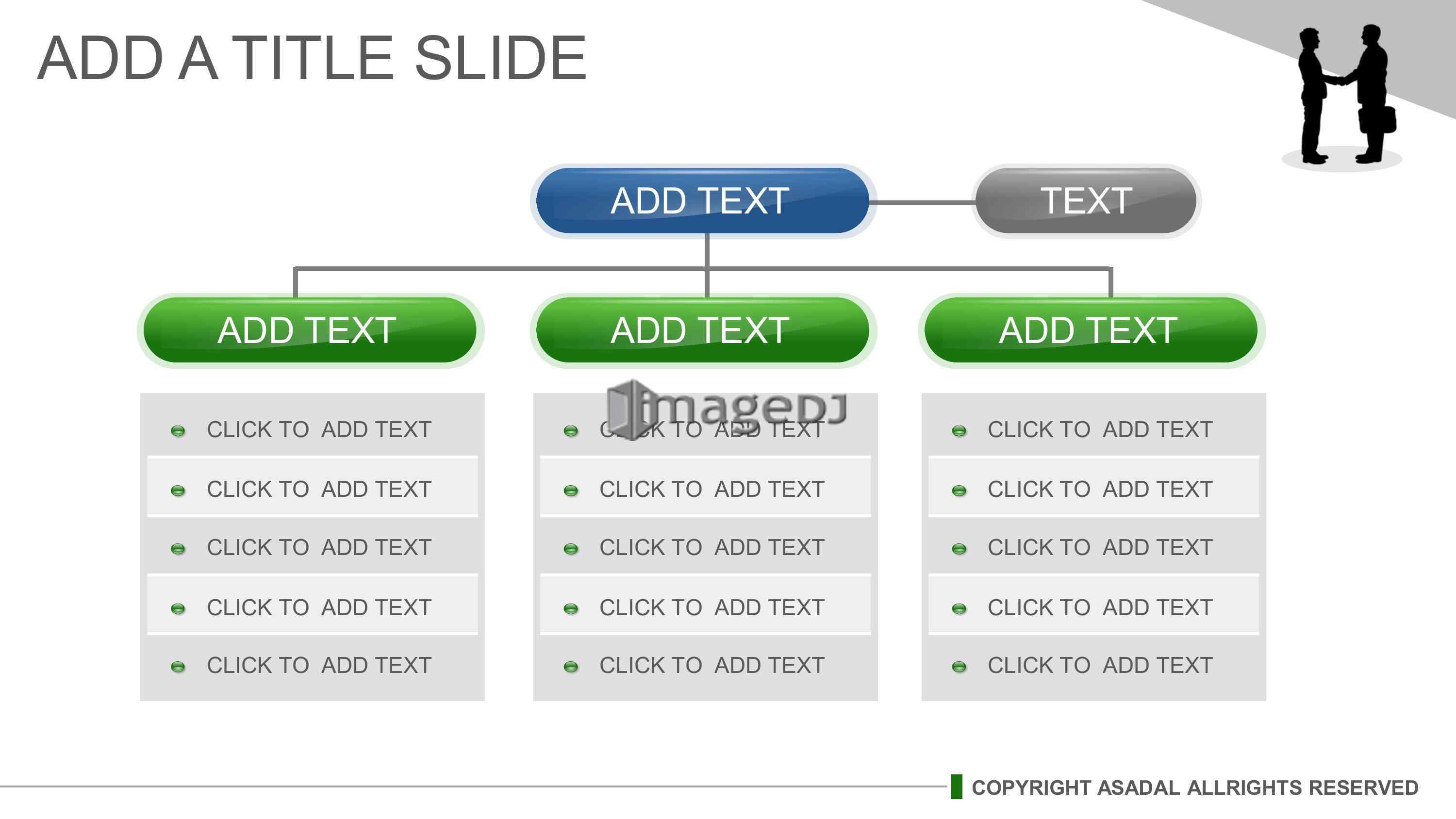Click the middle green ADD TEXT button
The image size is (1456, 819).
tap(703, 330)
